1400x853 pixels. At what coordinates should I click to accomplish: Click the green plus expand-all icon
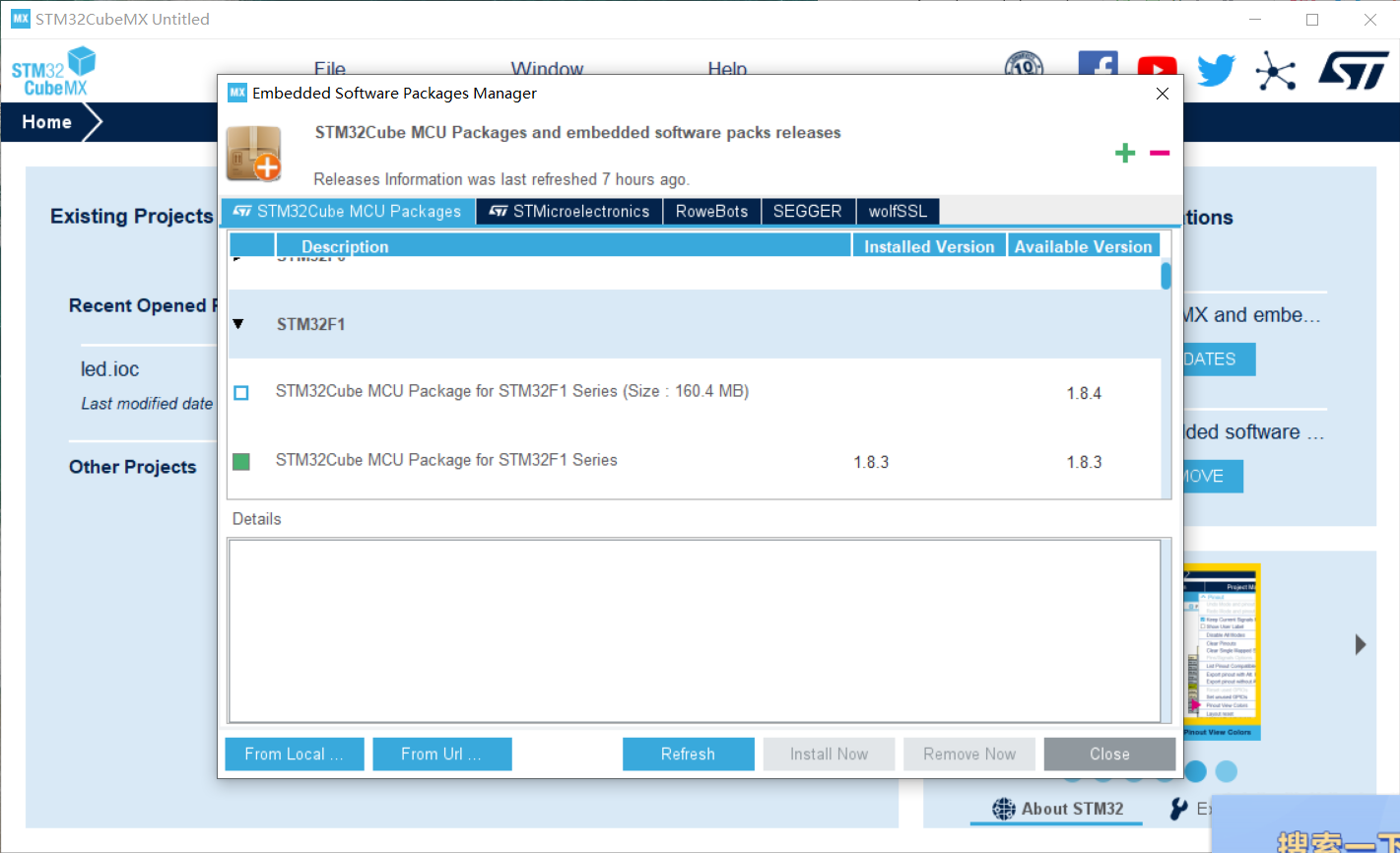coord(1125,153)
